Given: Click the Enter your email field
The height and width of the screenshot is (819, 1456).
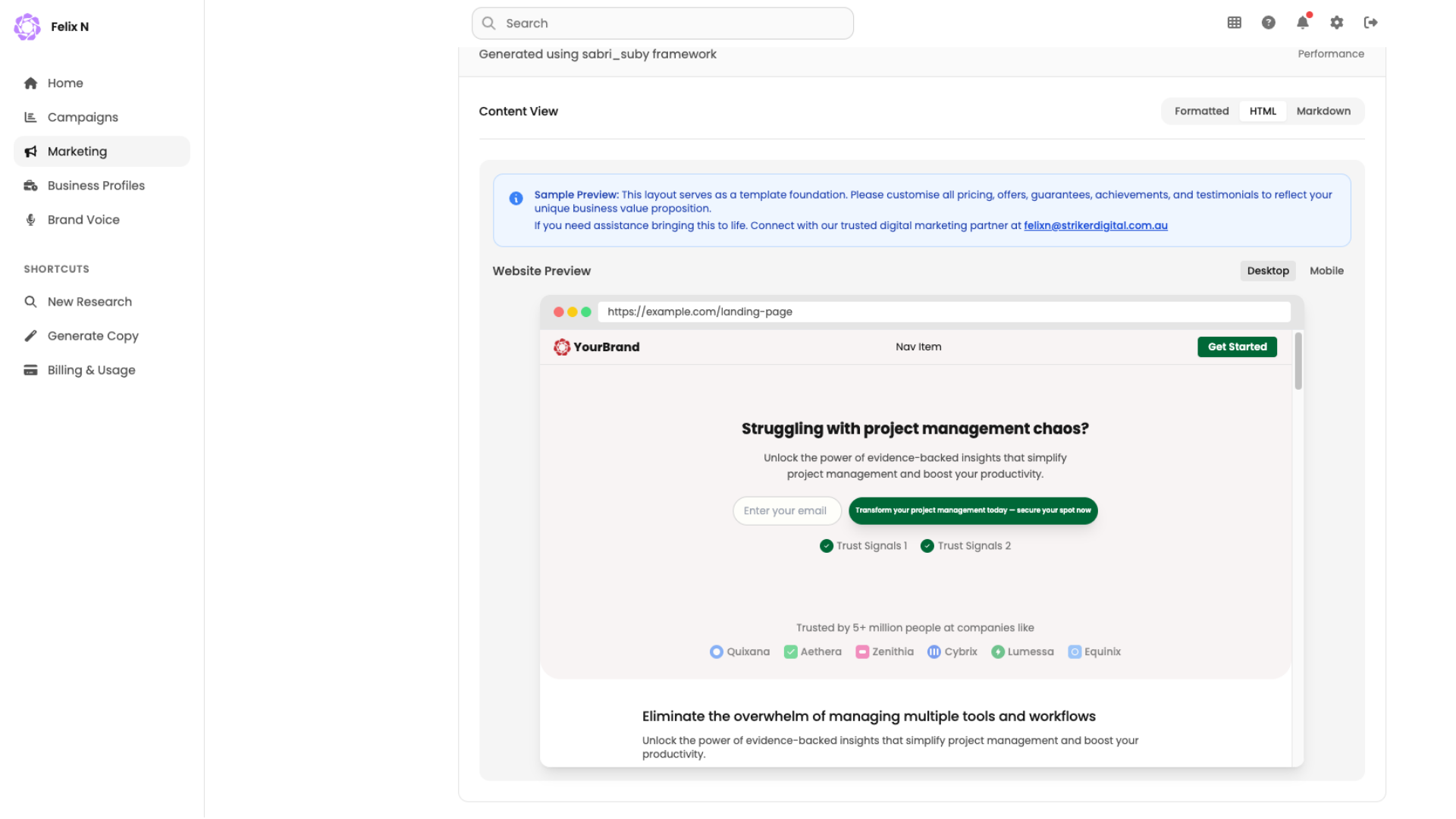Looking at the screenshot, I should coord(786,511).
